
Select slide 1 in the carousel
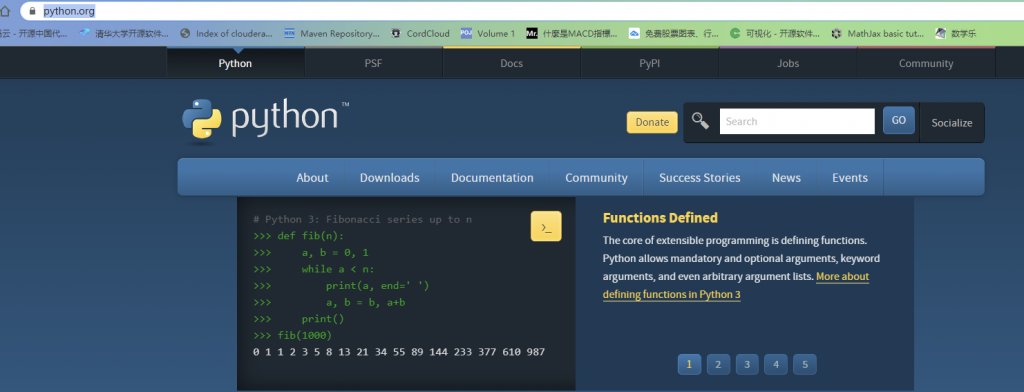(689, 365)
